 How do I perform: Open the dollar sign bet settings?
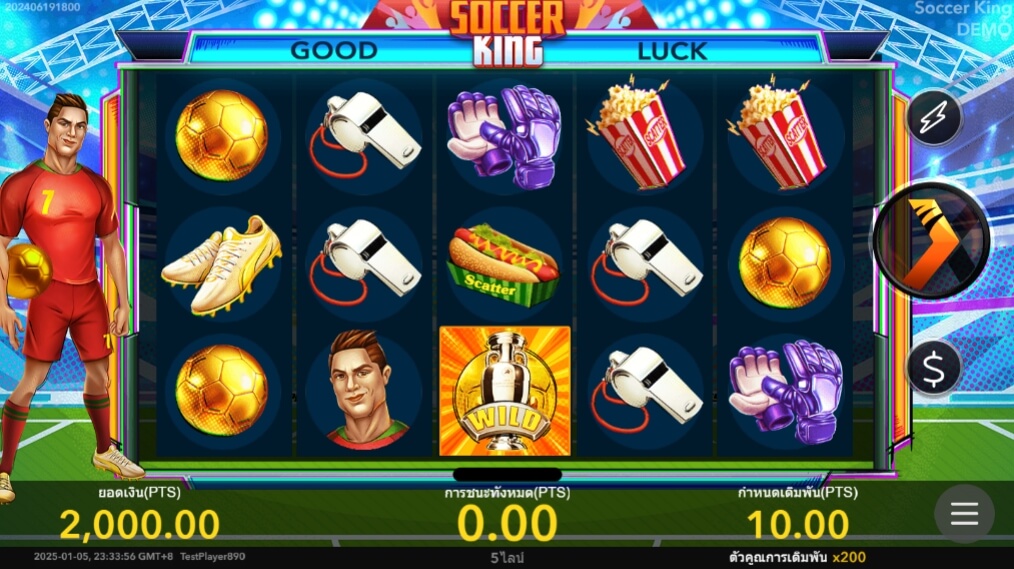coord(934,368)
